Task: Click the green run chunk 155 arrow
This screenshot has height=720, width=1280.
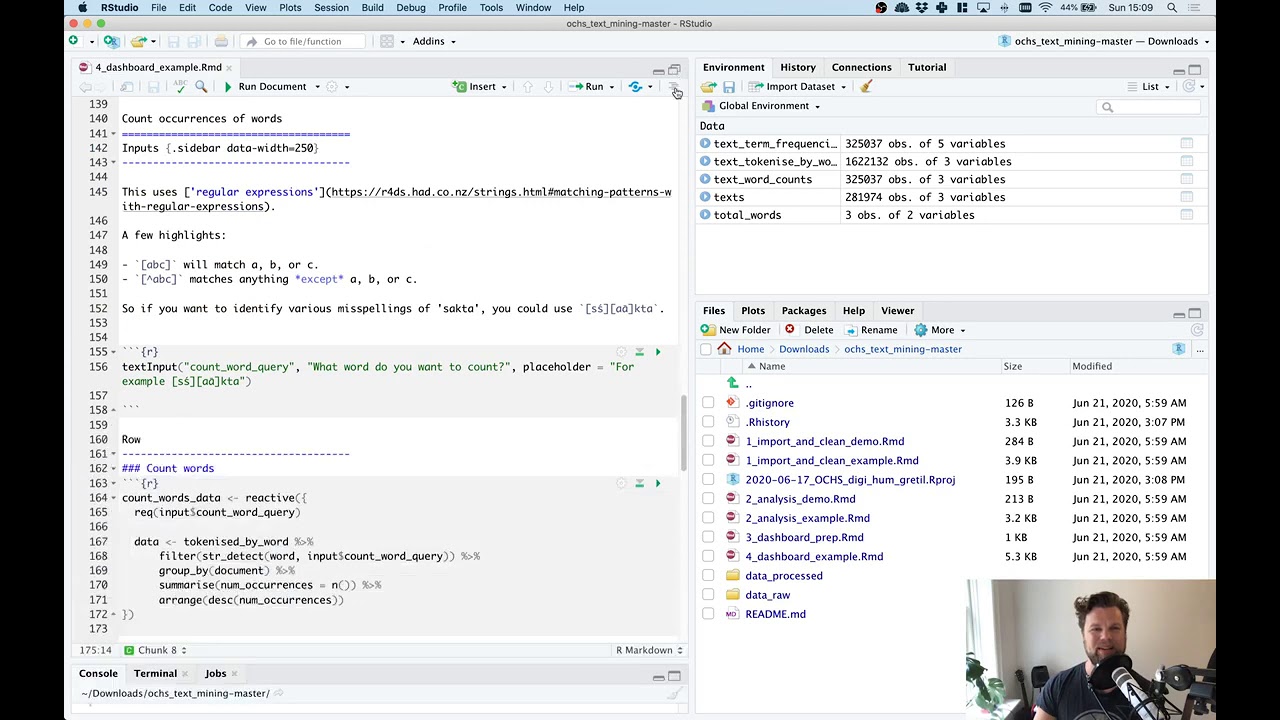Action: pos(658,352)
